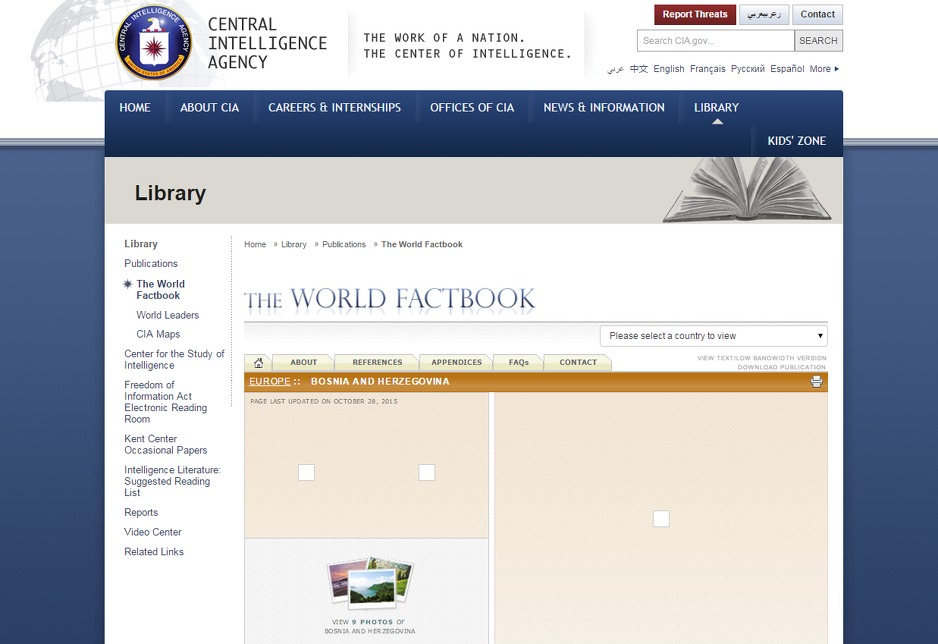The image size is (938, 644).
Task: Select the Appendices tab
Action: [x=456, y=363]
